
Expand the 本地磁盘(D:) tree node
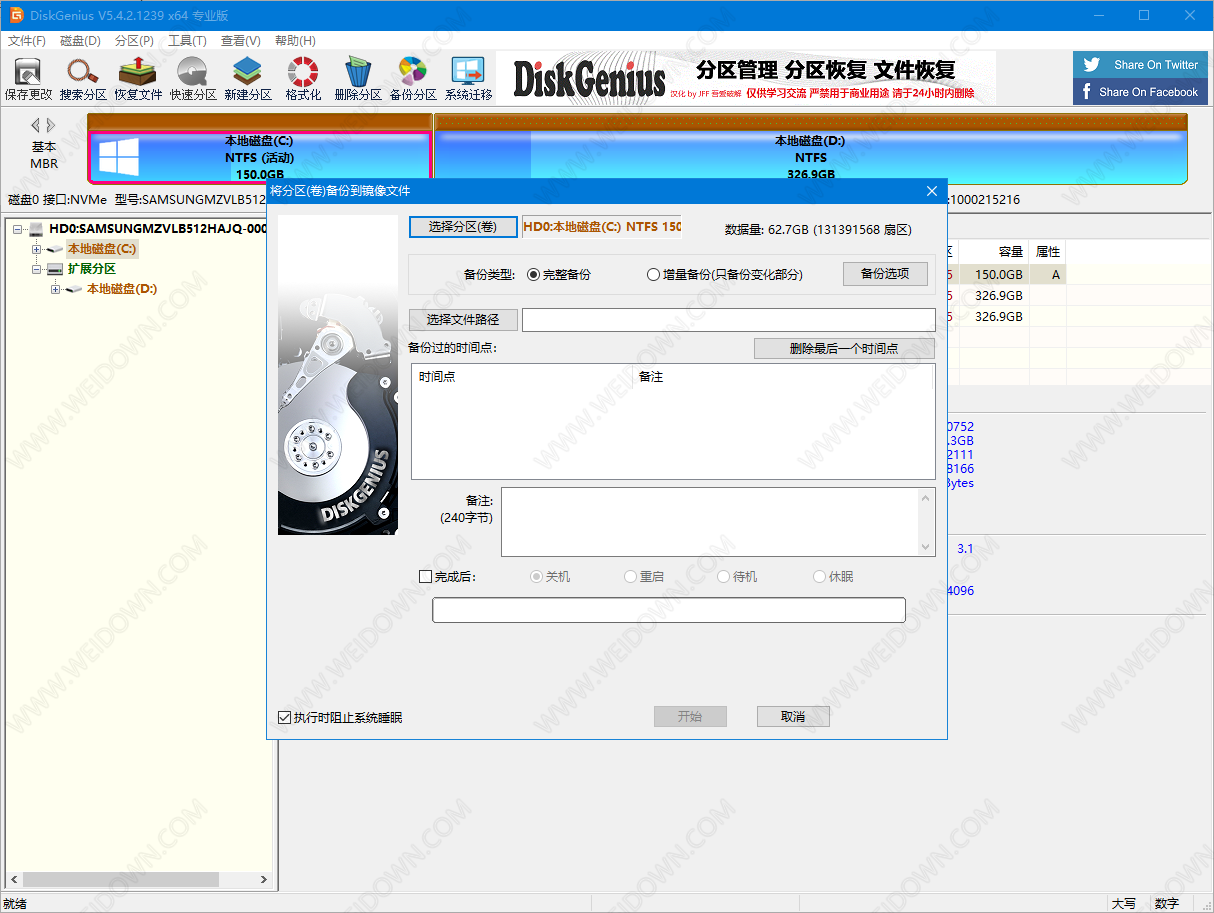coord(55,289)
